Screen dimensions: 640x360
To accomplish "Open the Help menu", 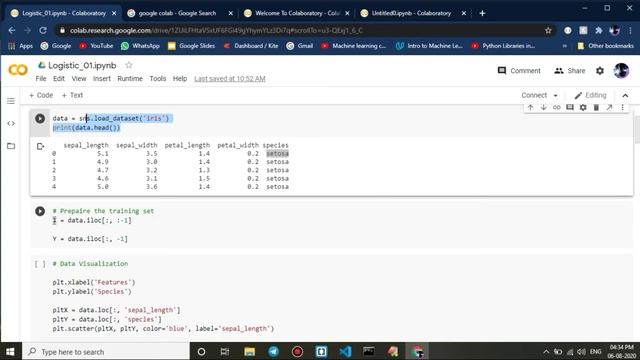I will coord(180,79).
